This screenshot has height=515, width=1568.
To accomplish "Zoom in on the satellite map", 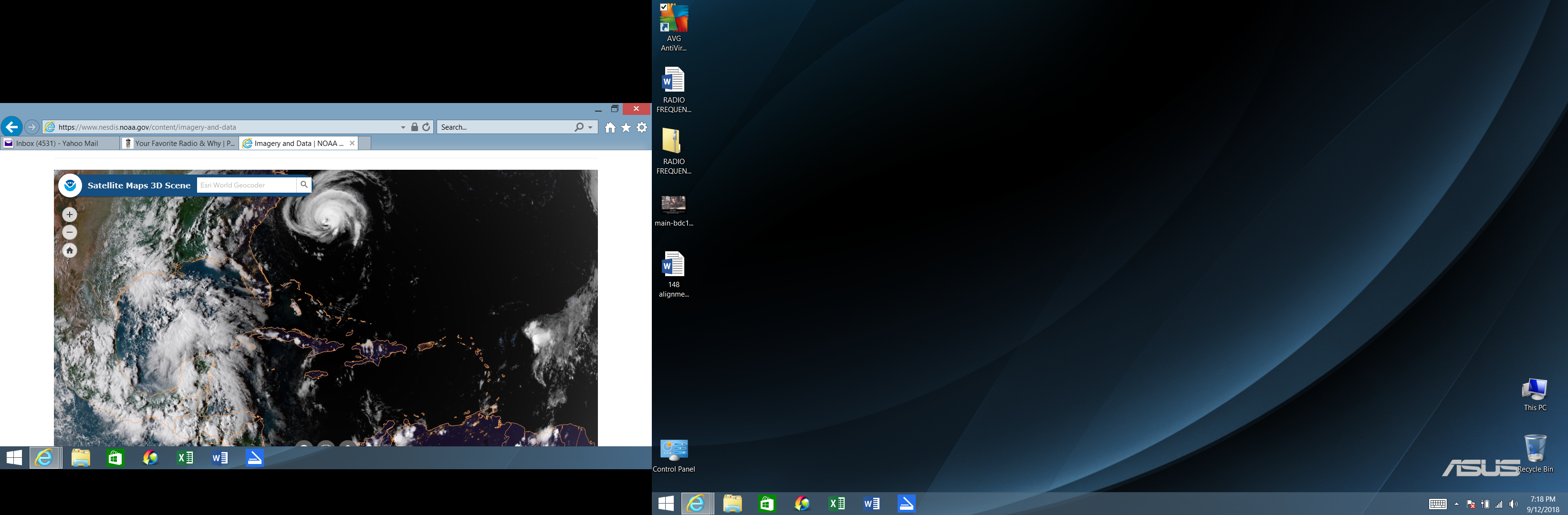I will [x=69, y=215].
